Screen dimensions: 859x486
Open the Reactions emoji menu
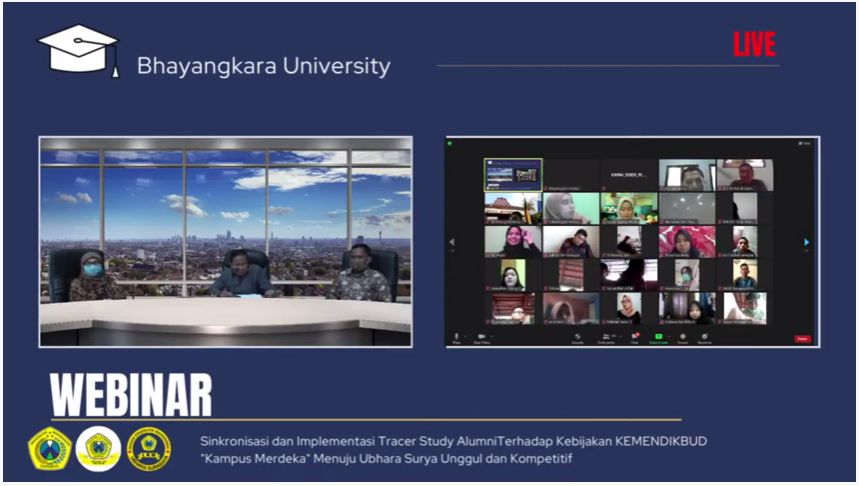[x=705, y=338]
